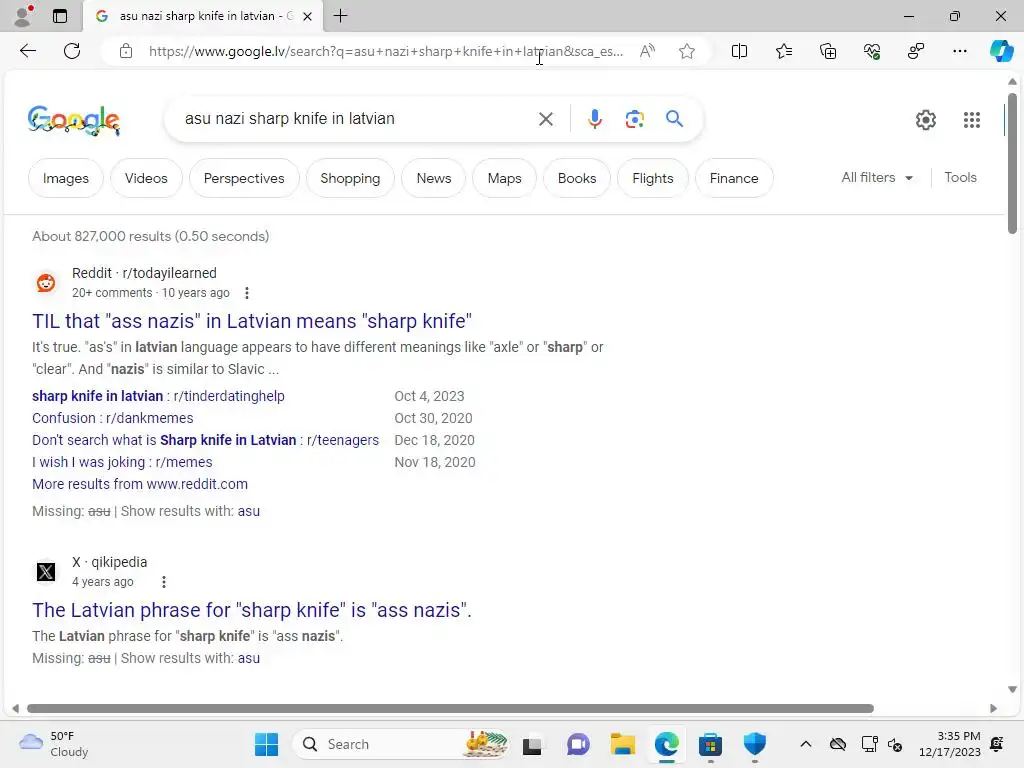Filter results by Maps

click(504, 178)
